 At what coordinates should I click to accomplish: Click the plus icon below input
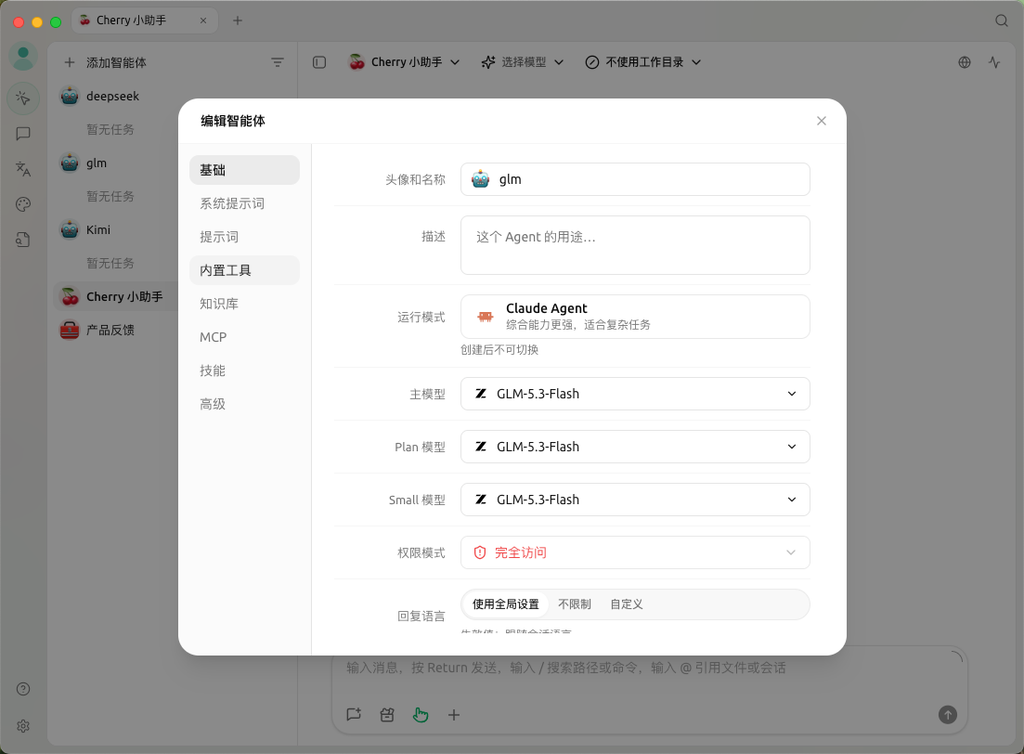454,715
